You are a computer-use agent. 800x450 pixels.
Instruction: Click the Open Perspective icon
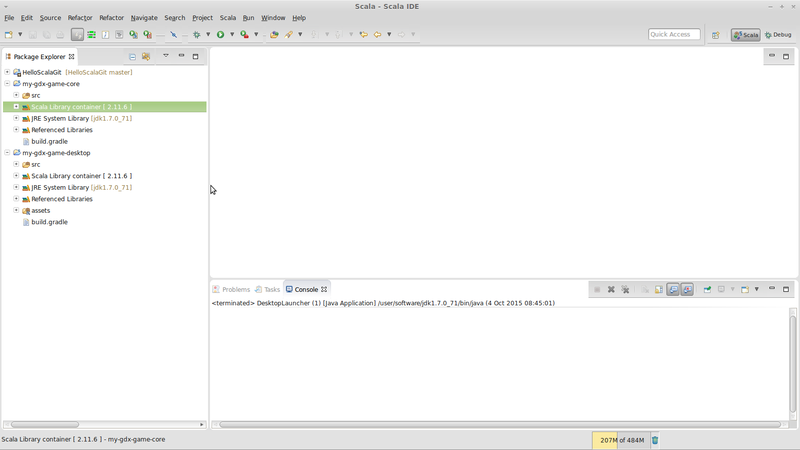[x=716, y=35]
